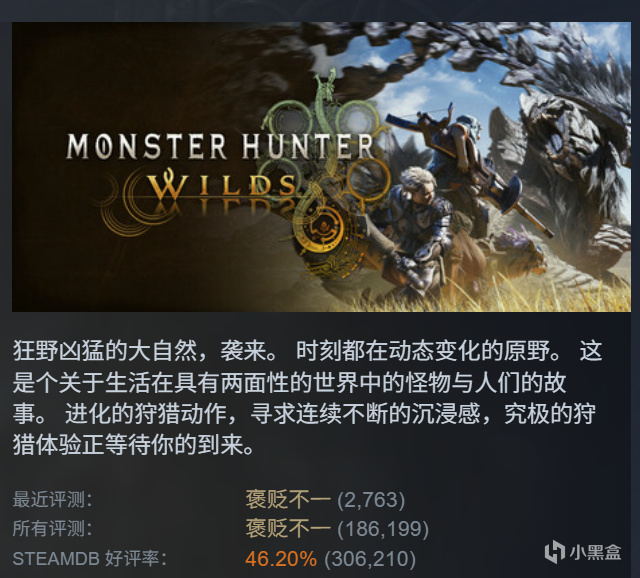Click the green serpent emblem above the logo

point(327,102)
